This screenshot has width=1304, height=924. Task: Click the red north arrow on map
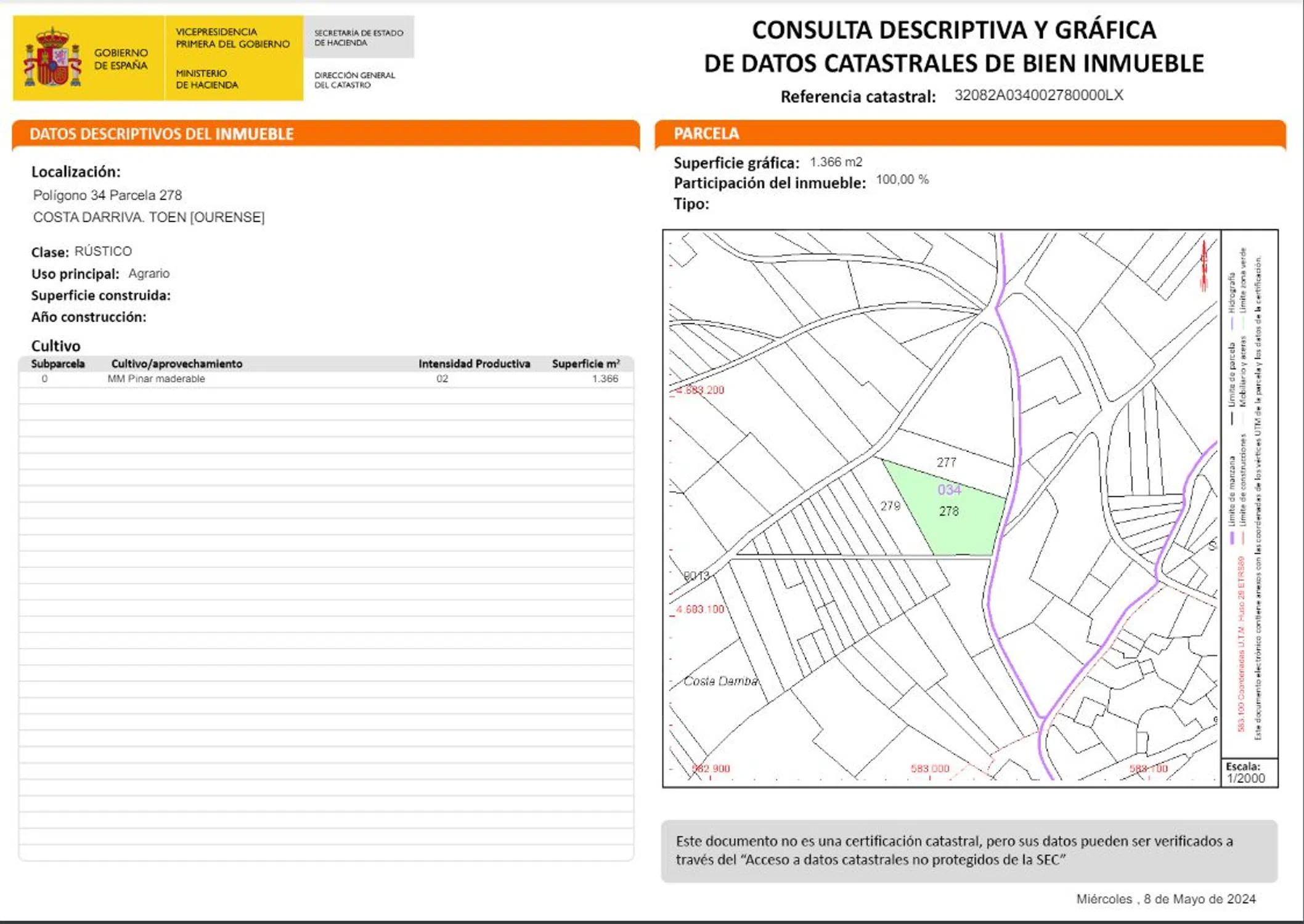(1204, 265)
